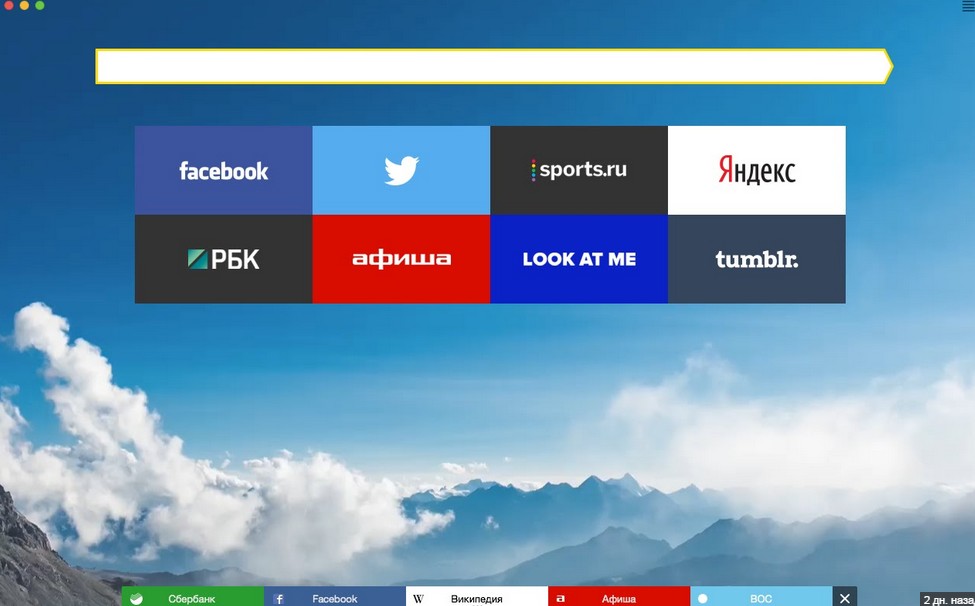The width and height of the screenshot is (975, 606).
Task: Switch to the Сбербанк tab
Action: pyautogui.click(x=193, y=597)
